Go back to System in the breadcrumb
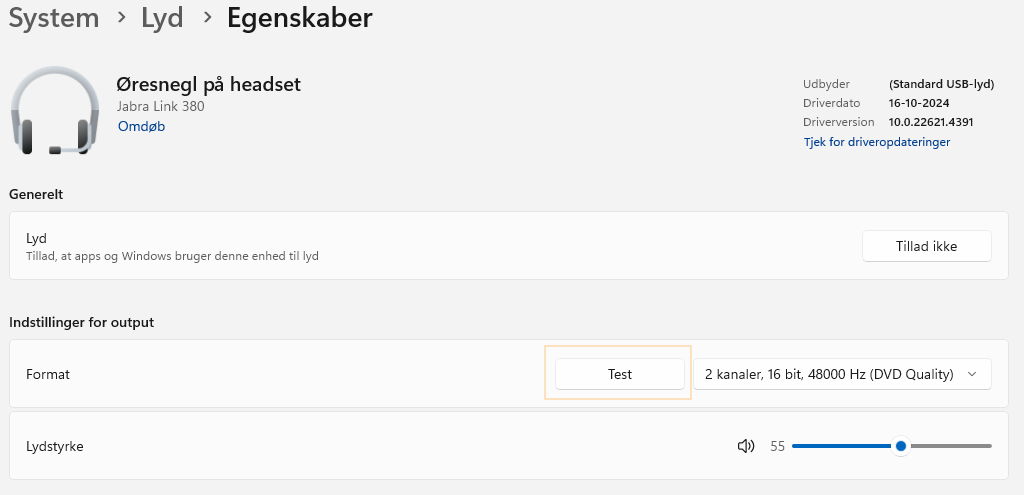 54,18
